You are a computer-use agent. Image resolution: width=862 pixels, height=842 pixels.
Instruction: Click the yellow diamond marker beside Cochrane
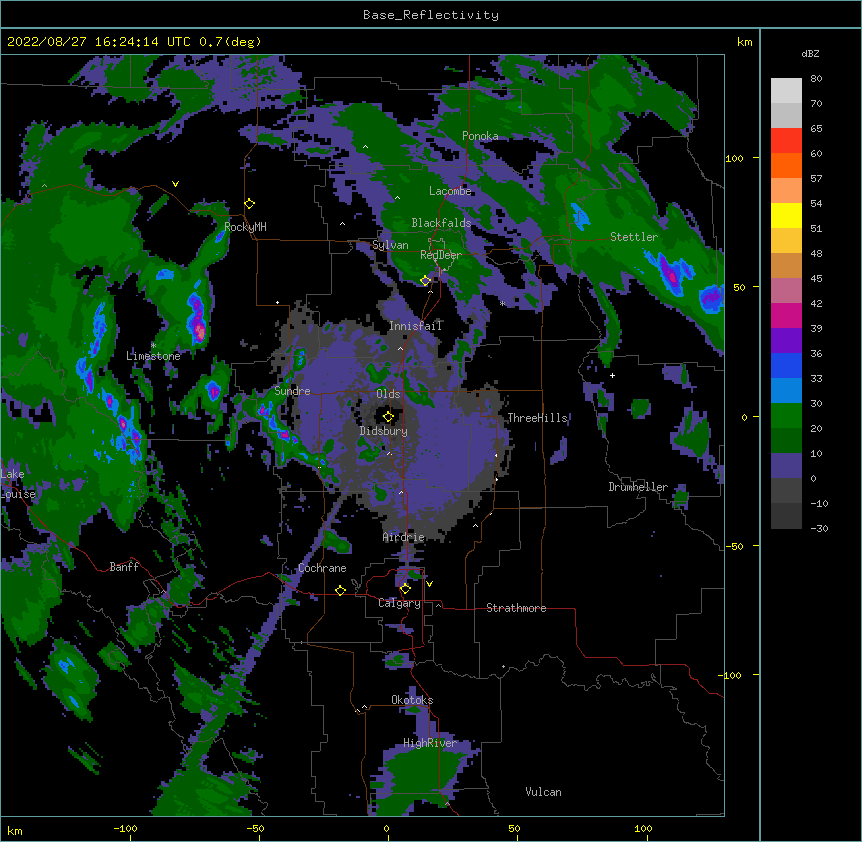[340, 590]
